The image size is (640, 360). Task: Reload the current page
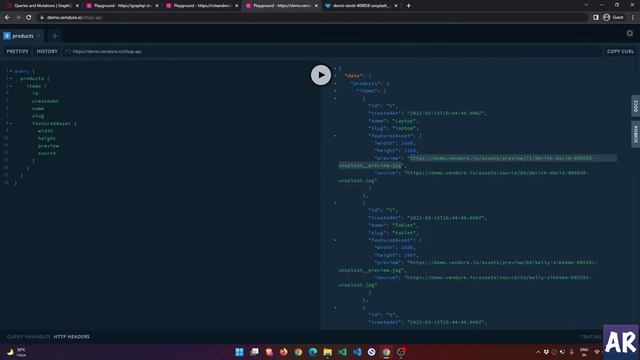(x=29, y=18)
